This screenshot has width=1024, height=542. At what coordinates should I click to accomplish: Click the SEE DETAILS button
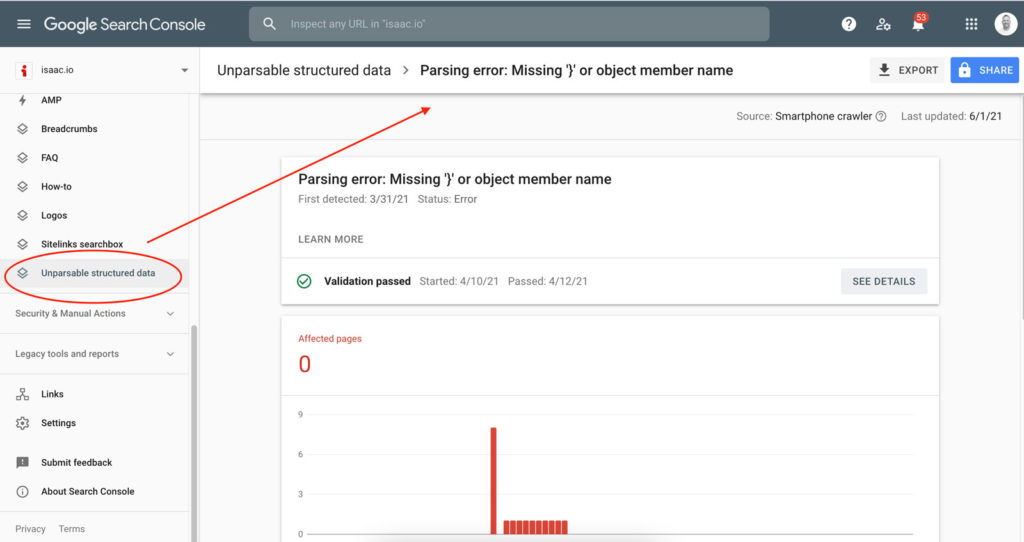(884, 281)
